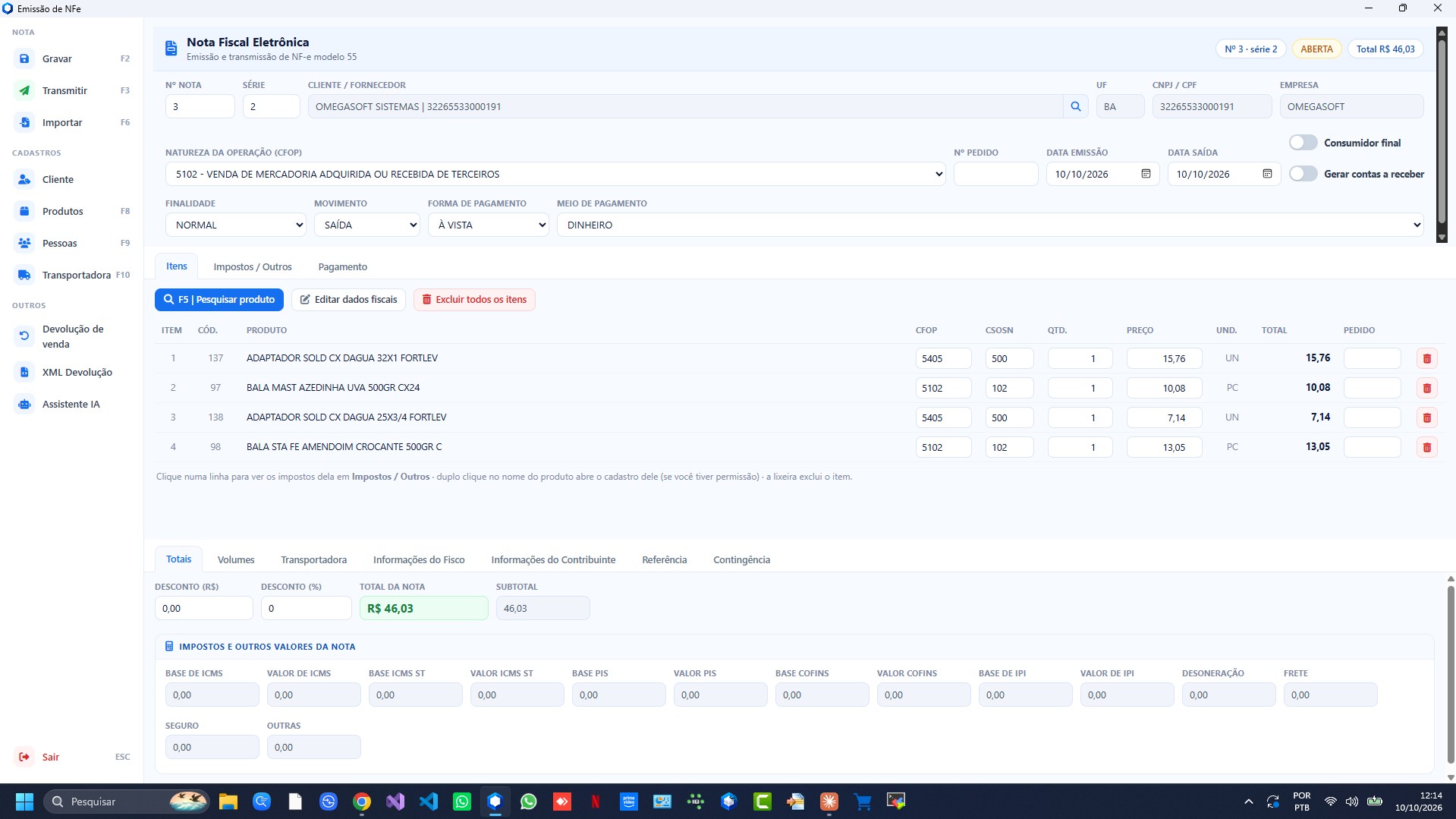This screenshot has width=1456, height=819.
Task: Click the header form vertical scrollbar
Action: click(1442, 135)
